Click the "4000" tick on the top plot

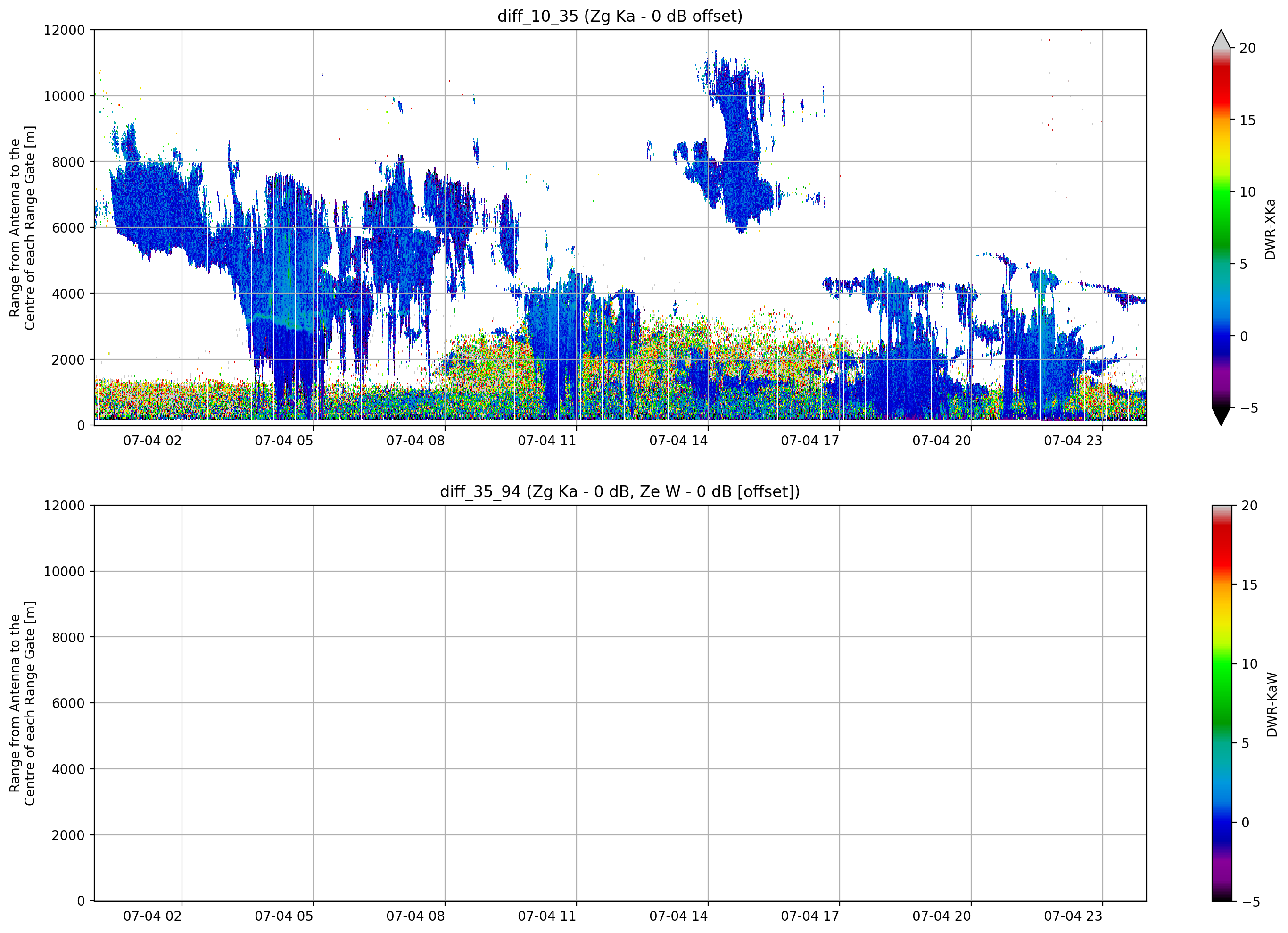click(x=68, y=294)
